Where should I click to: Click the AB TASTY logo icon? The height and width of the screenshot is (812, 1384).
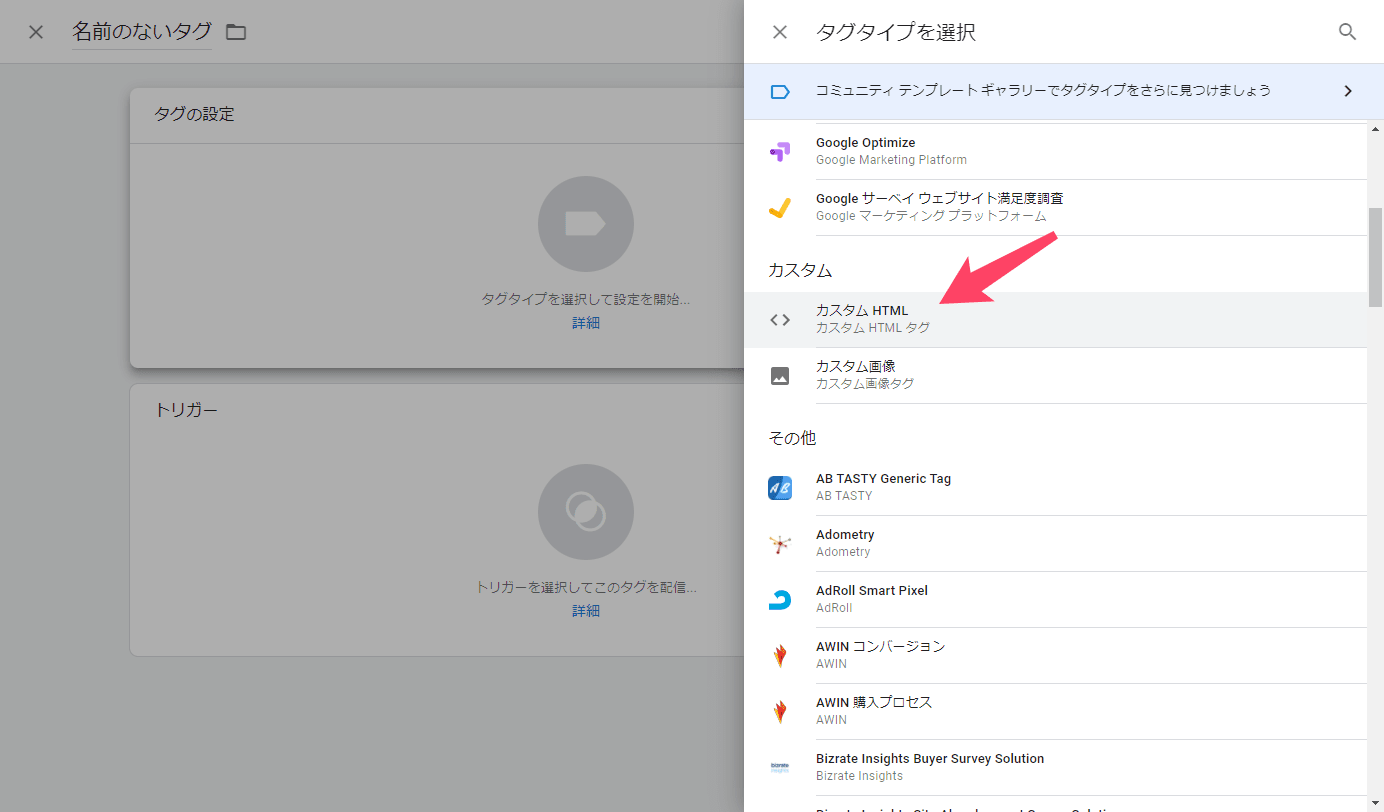pos(780,488)
